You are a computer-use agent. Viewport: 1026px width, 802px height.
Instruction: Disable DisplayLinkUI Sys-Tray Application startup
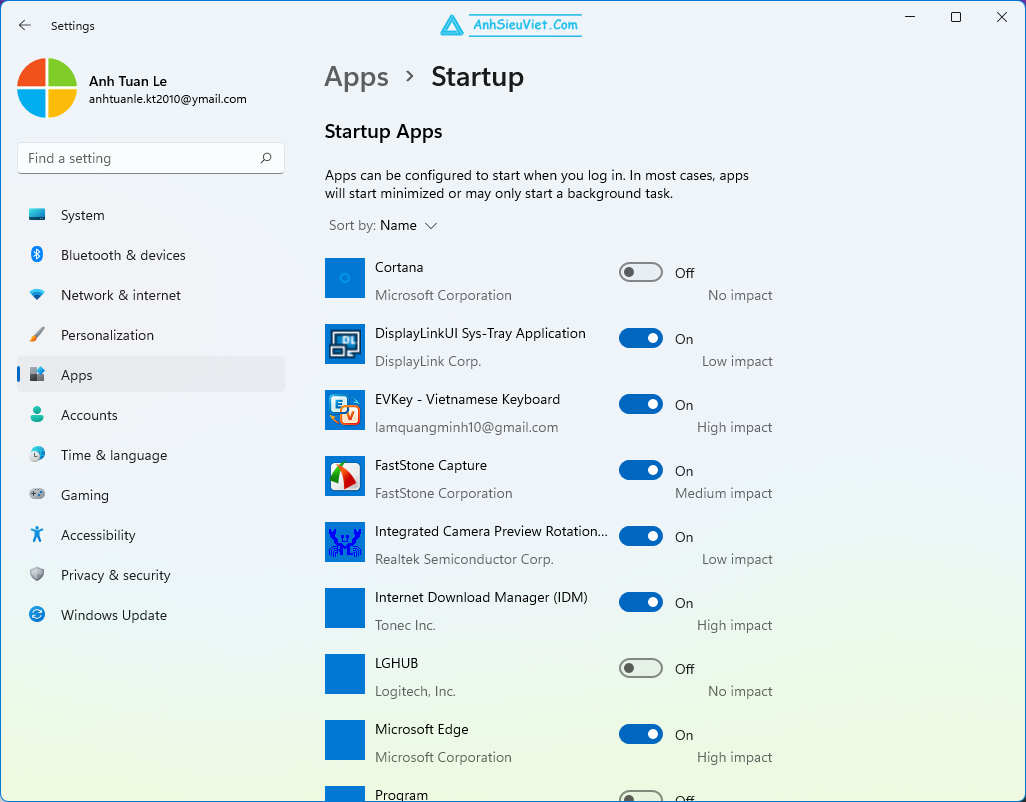[x=641, y=338]
